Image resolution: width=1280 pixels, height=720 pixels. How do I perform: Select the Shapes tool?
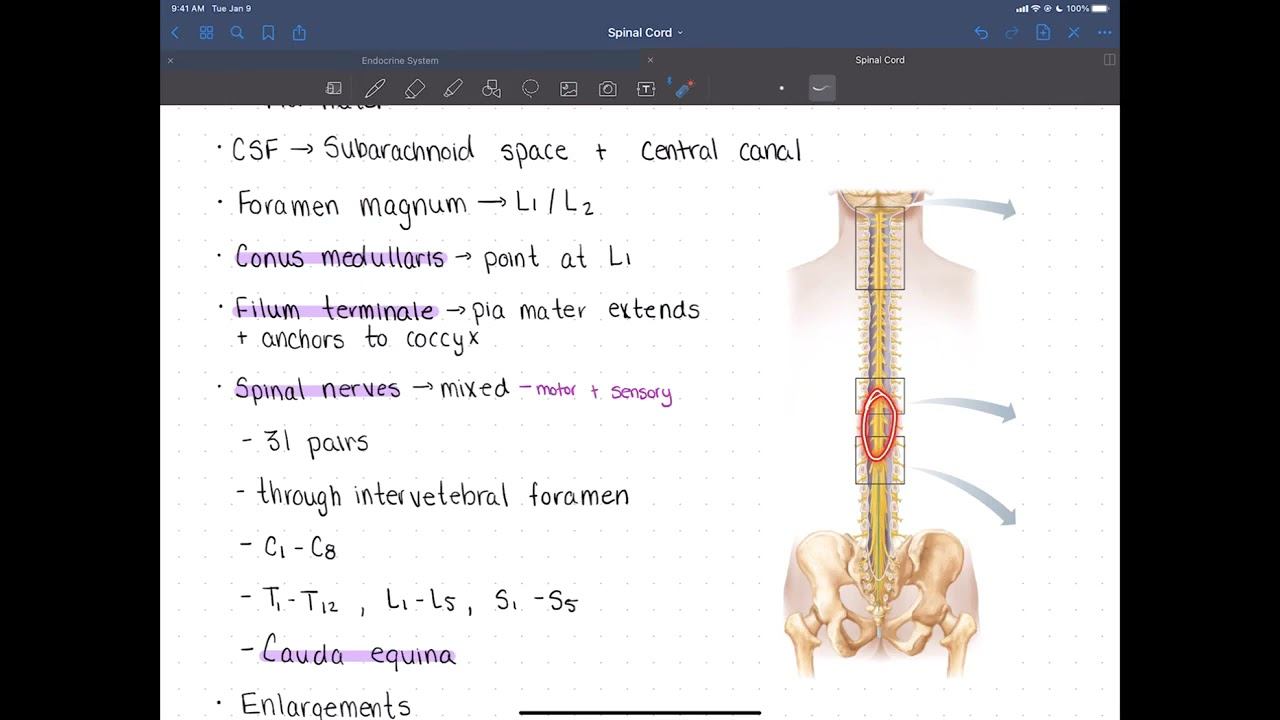491,89
